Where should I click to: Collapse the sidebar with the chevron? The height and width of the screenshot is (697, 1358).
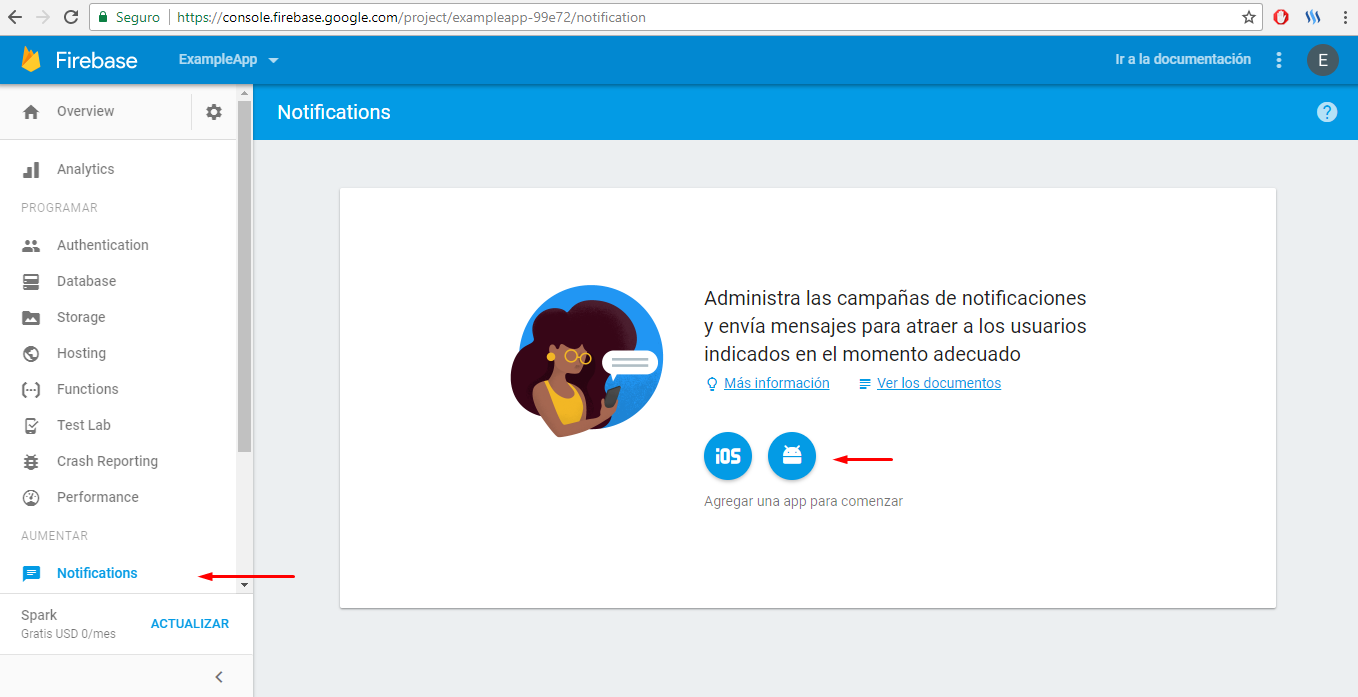click(x=219, y=677)
